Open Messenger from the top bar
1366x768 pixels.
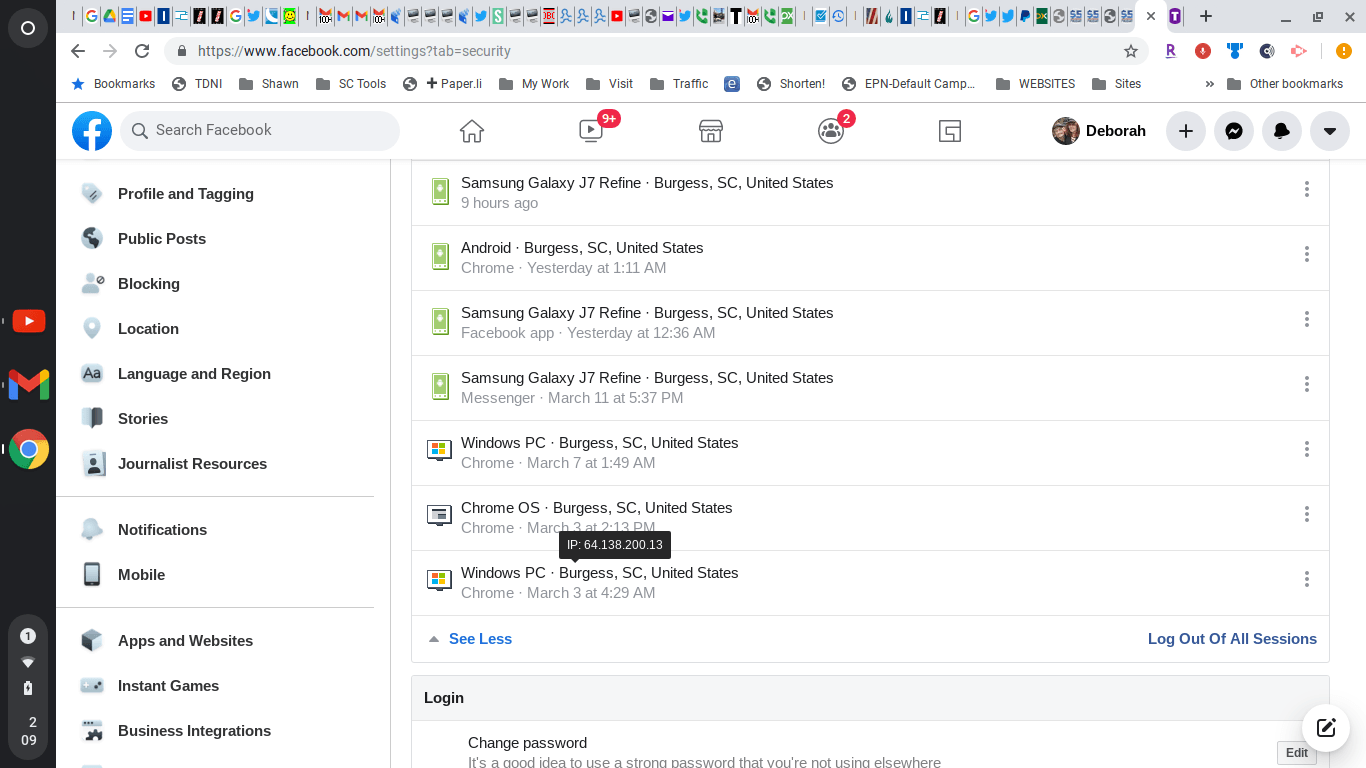[x=1233, y=131]
